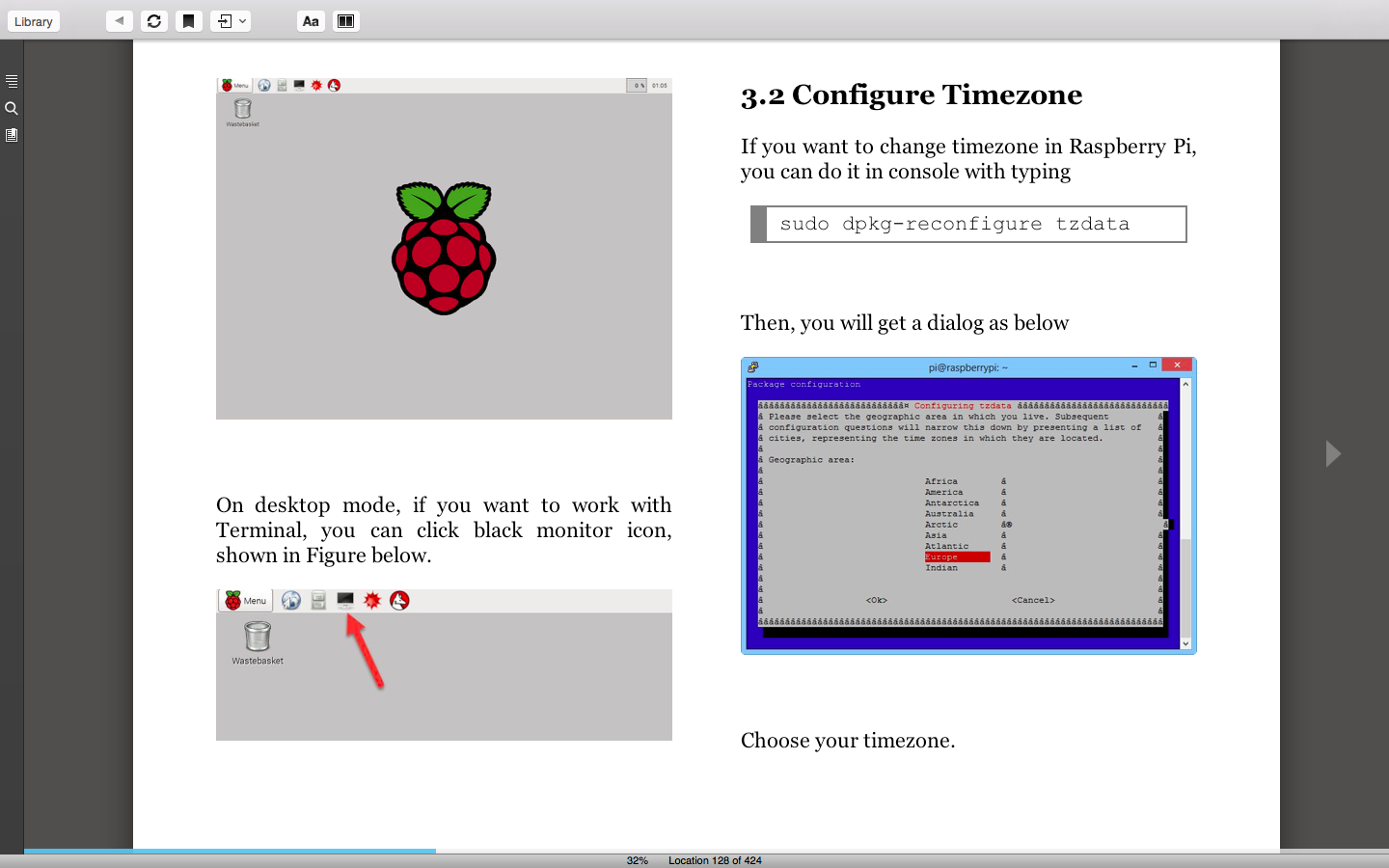Open the Go To dropdown in toolbar
Image resolution: width=1389 pixels, height=868 pixels.
click(231, 20)
